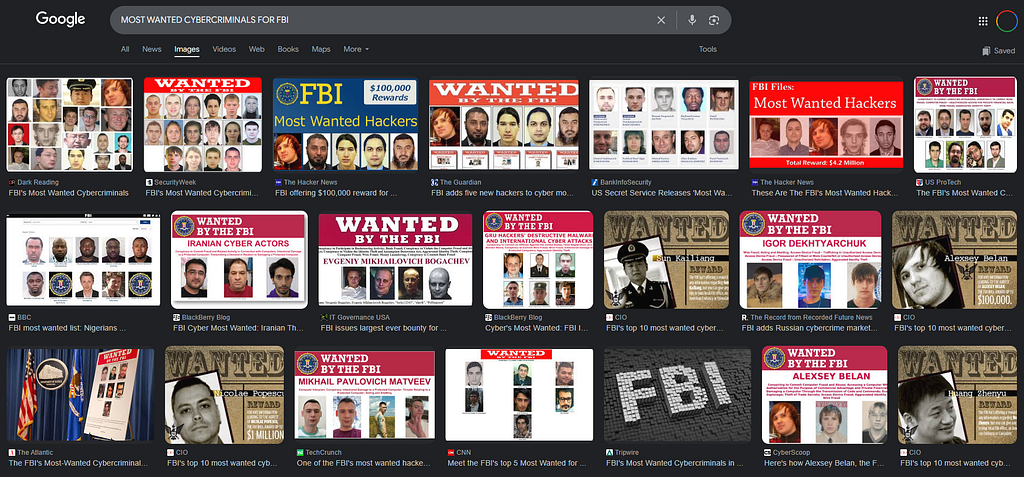
Task: Open the Iranian Cyber Actors poster thumbnail
Action: (239, 260)
